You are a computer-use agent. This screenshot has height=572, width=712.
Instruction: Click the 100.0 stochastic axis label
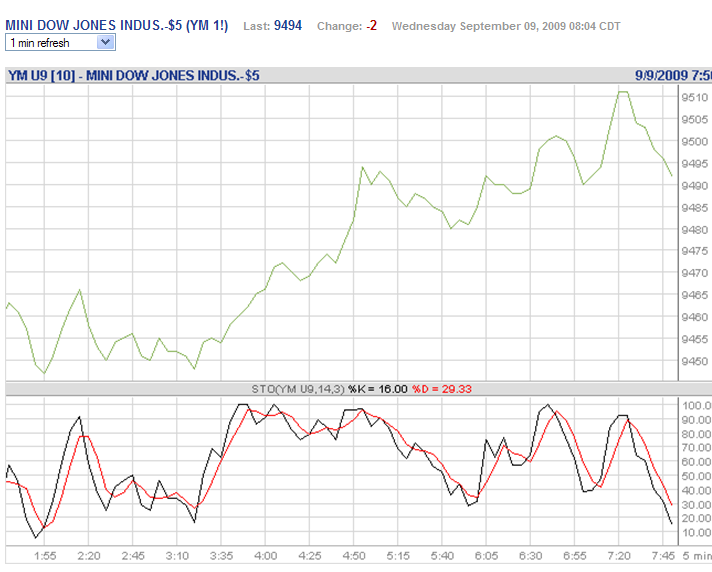(696, 406)
